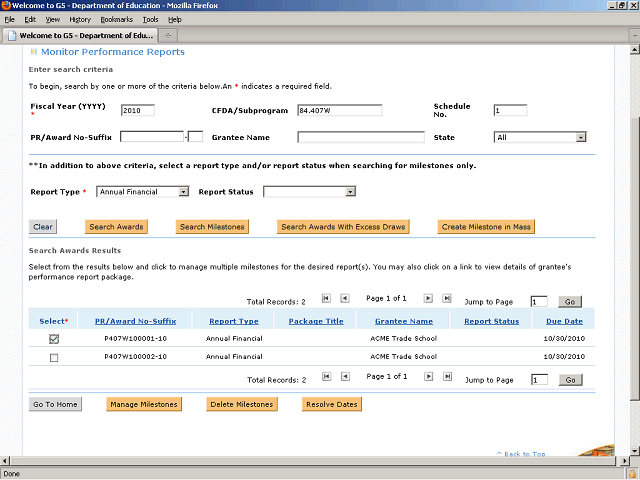Click last page icon in bottom pagination
The width and height of the screenshot is (640, 480).
[x=447, y=377]
